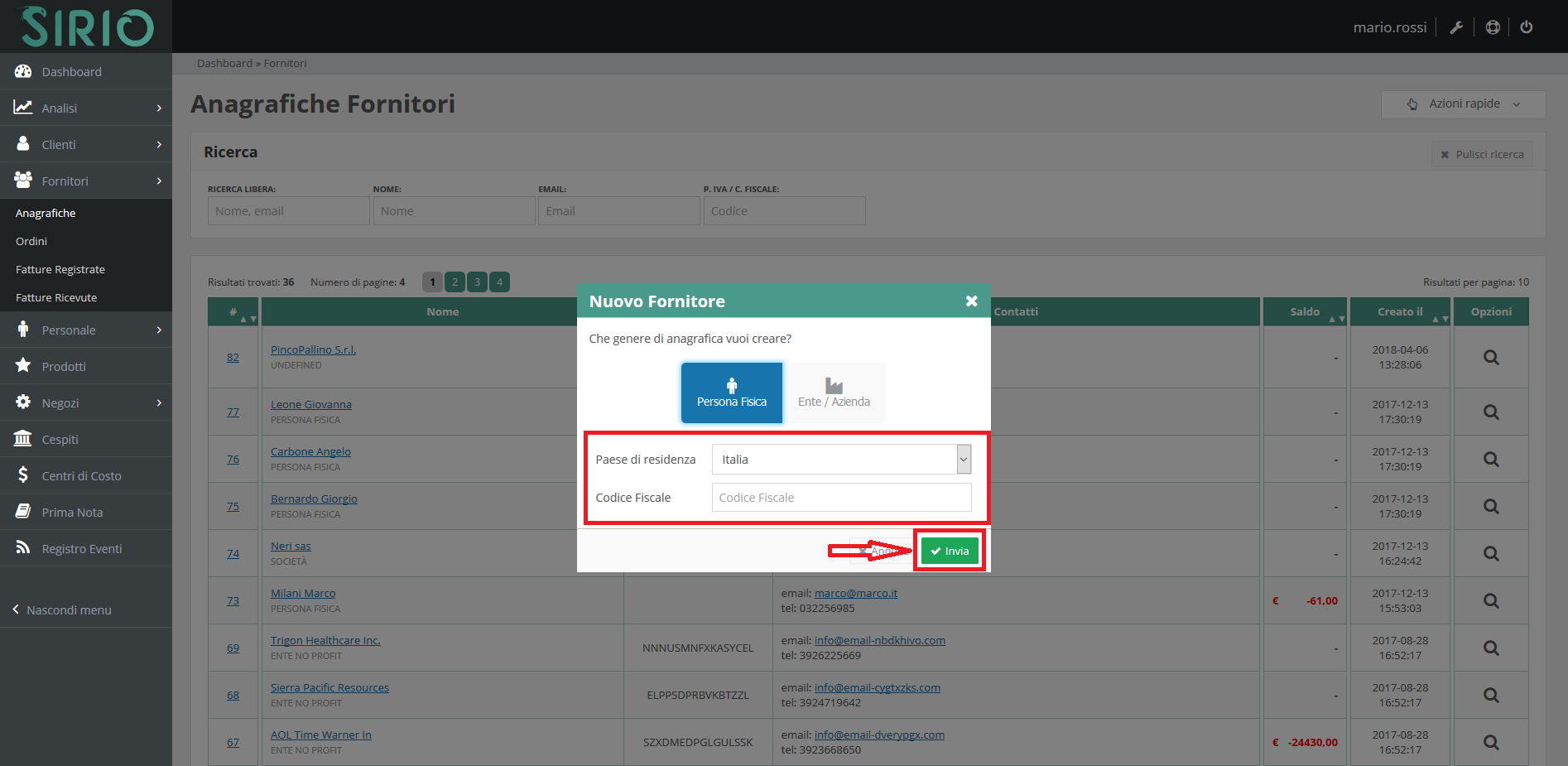Open Registro Eventi from the sidebar
Screen dimensions: 1568x766
coord(81,549)
